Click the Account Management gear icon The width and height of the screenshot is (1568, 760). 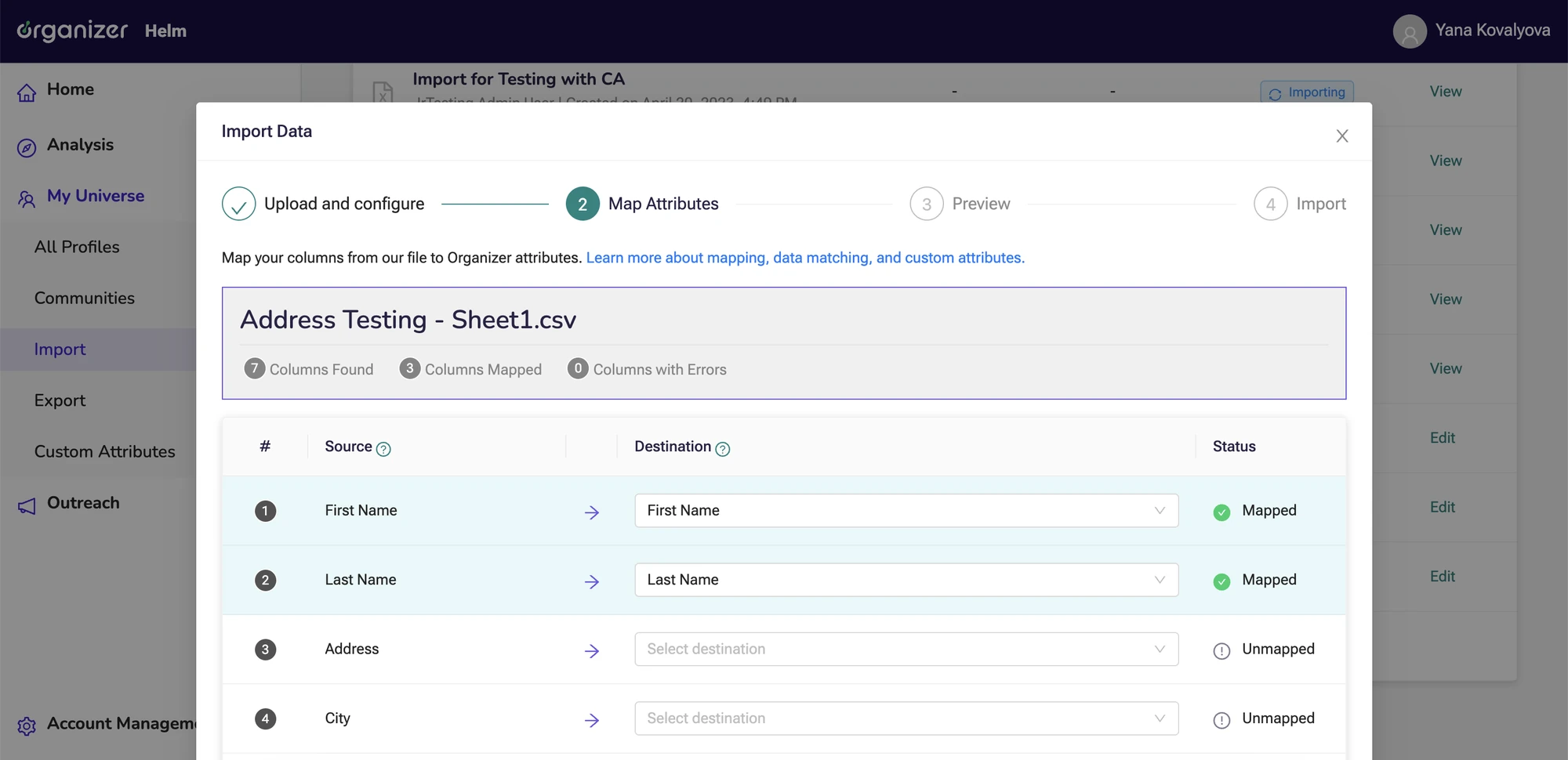tap(27, 726)
